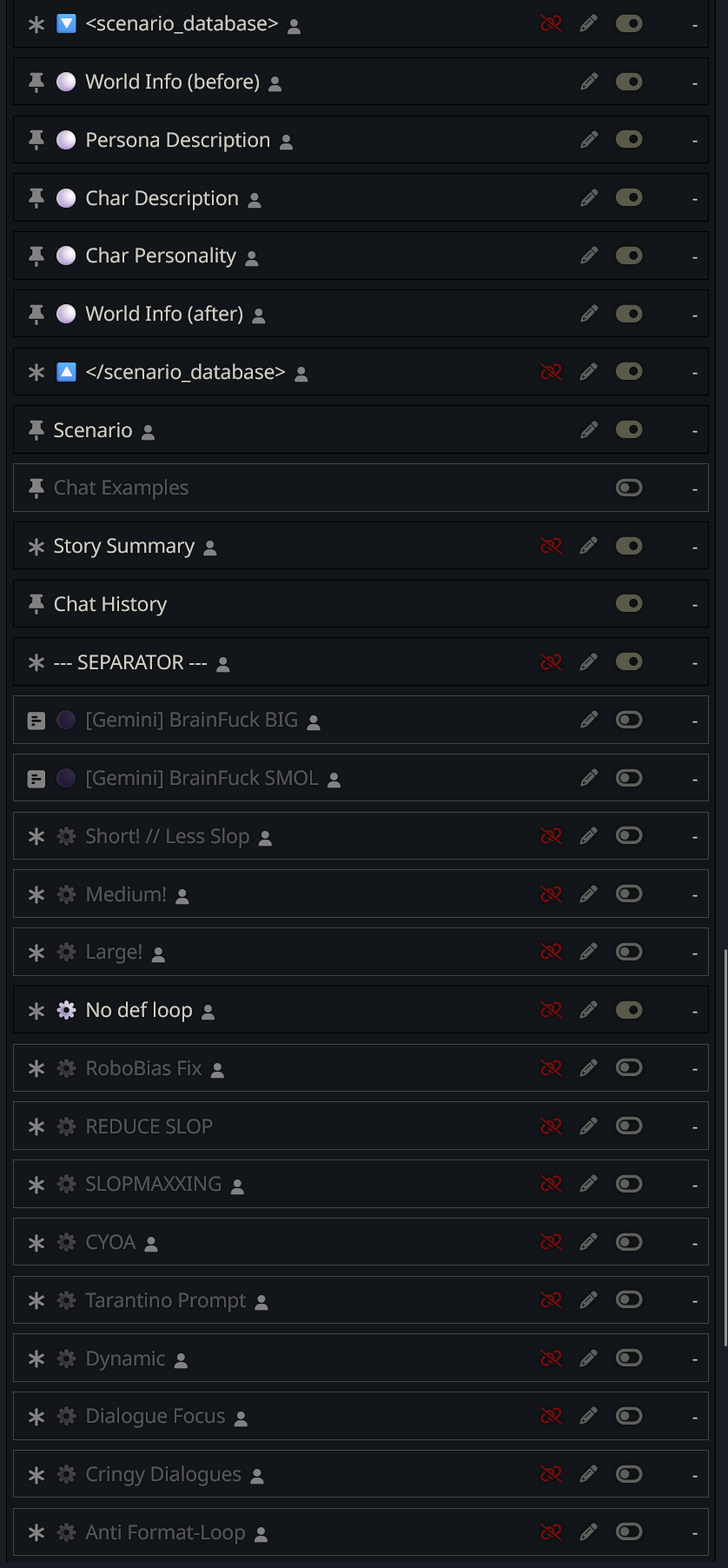Click the --- SEPARATOR --- prompt label
The width and height of the screenshot is (728, 1568).
coord(130,662)
